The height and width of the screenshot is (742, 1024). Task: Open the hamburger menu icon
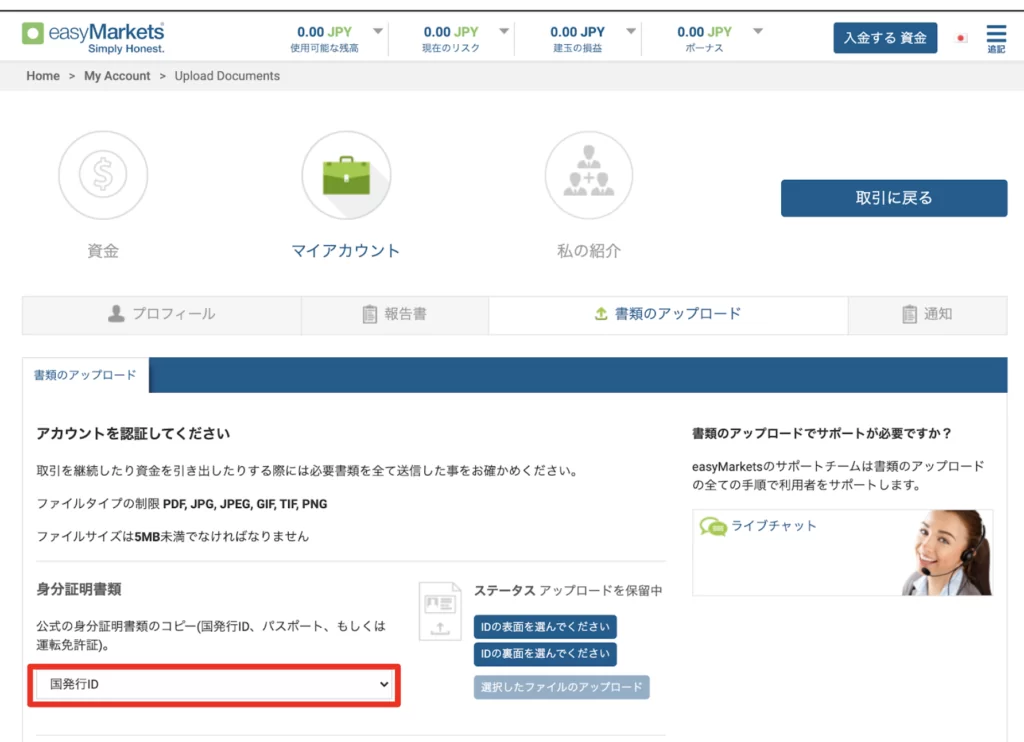click(996, 38)
